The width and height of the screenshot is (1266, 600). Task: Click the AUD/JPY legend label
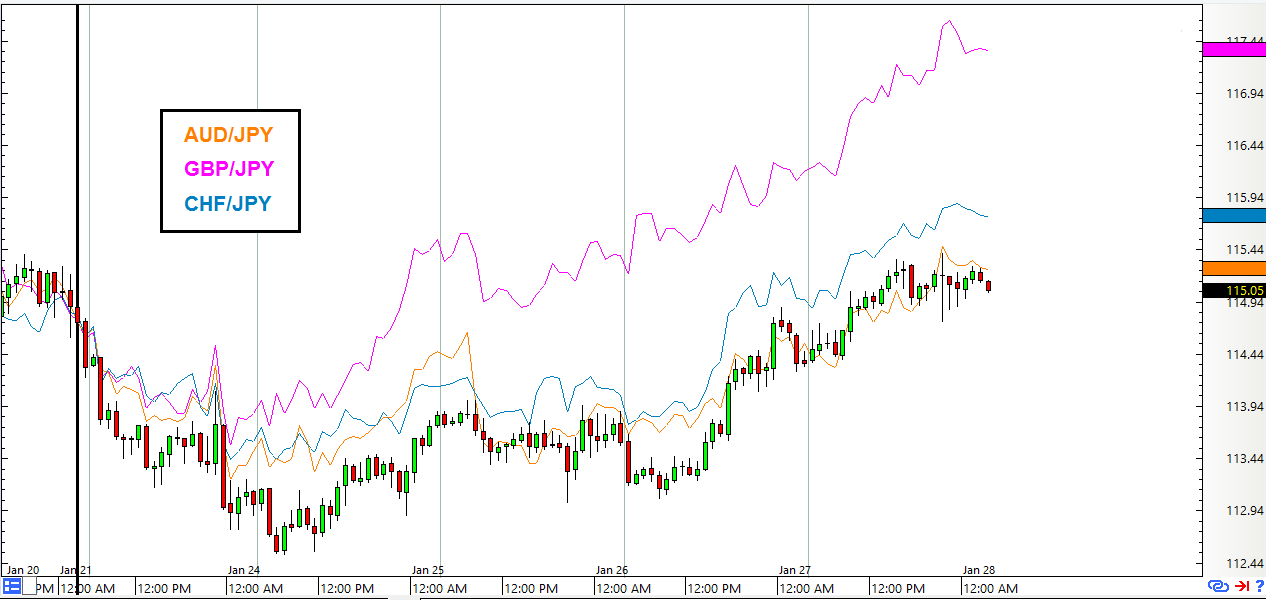click(228, 134)
